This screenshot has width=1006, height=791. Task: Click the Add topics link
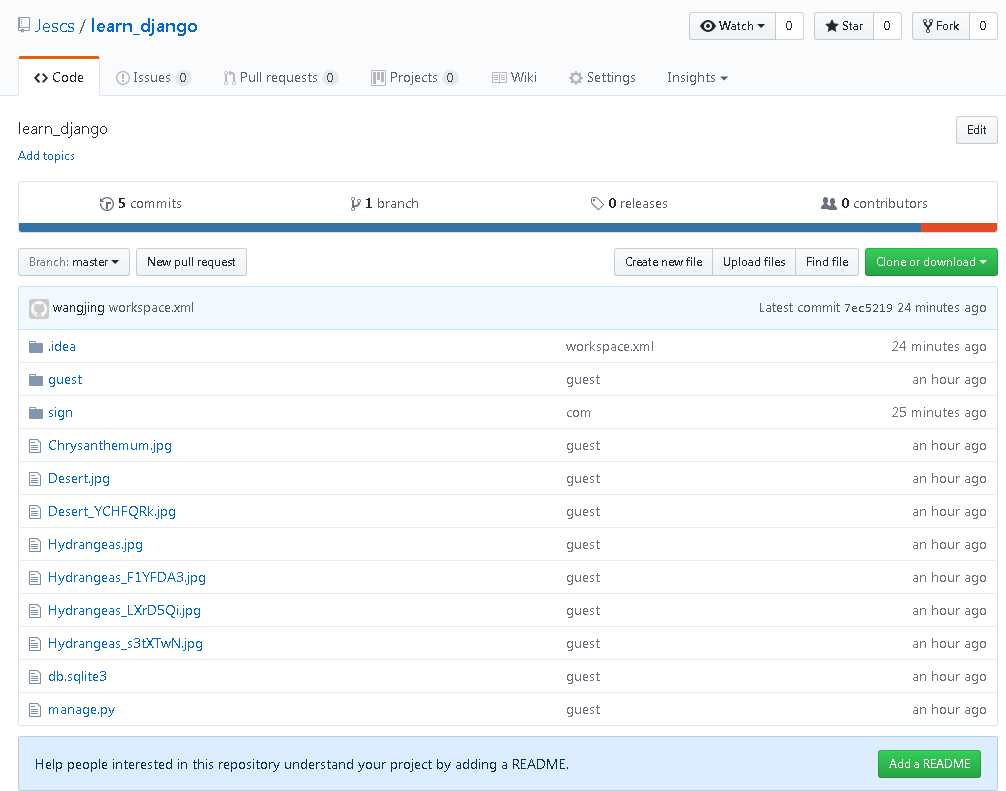pyautogui.click(x=46, y=156)
